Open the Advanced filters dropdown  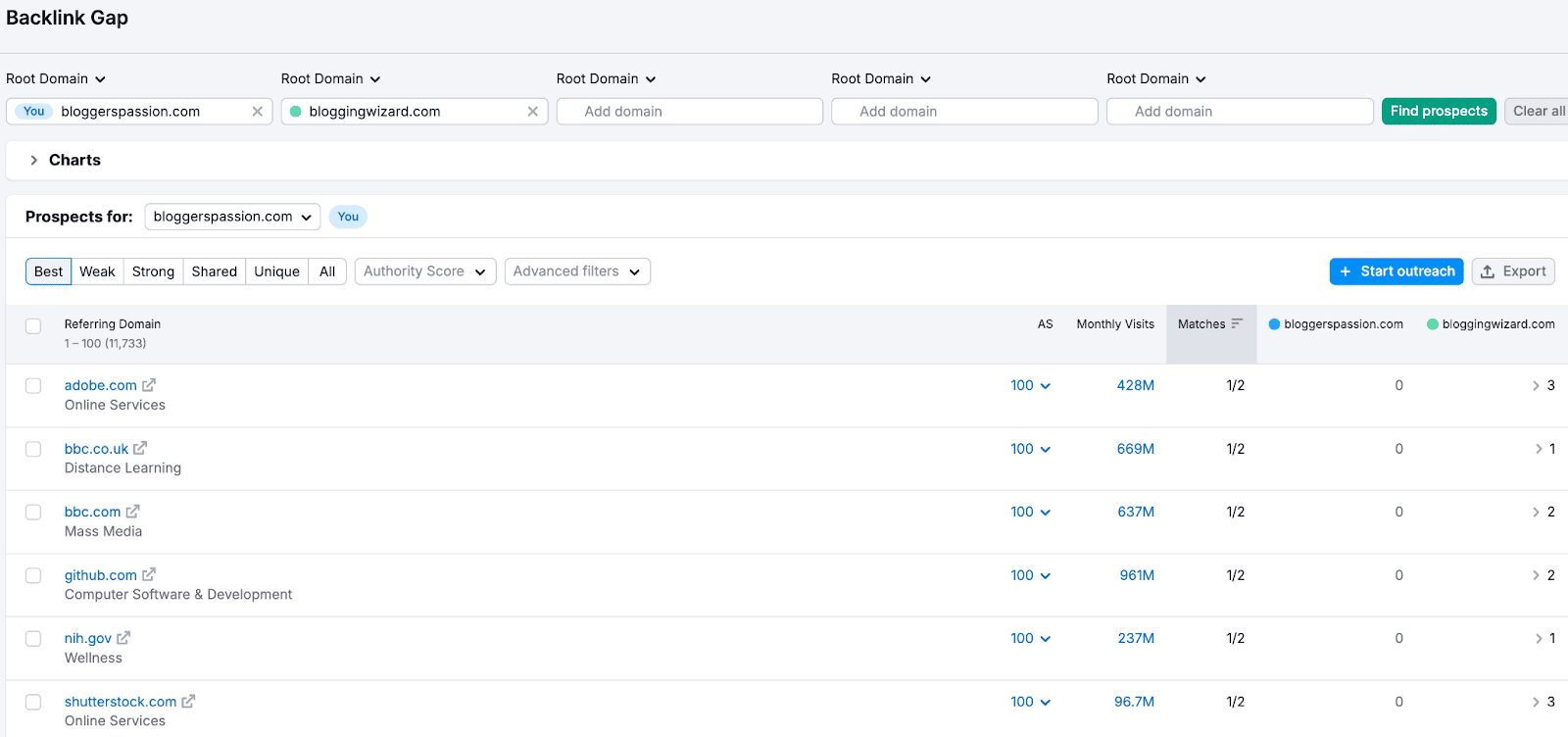pos(576,271)
